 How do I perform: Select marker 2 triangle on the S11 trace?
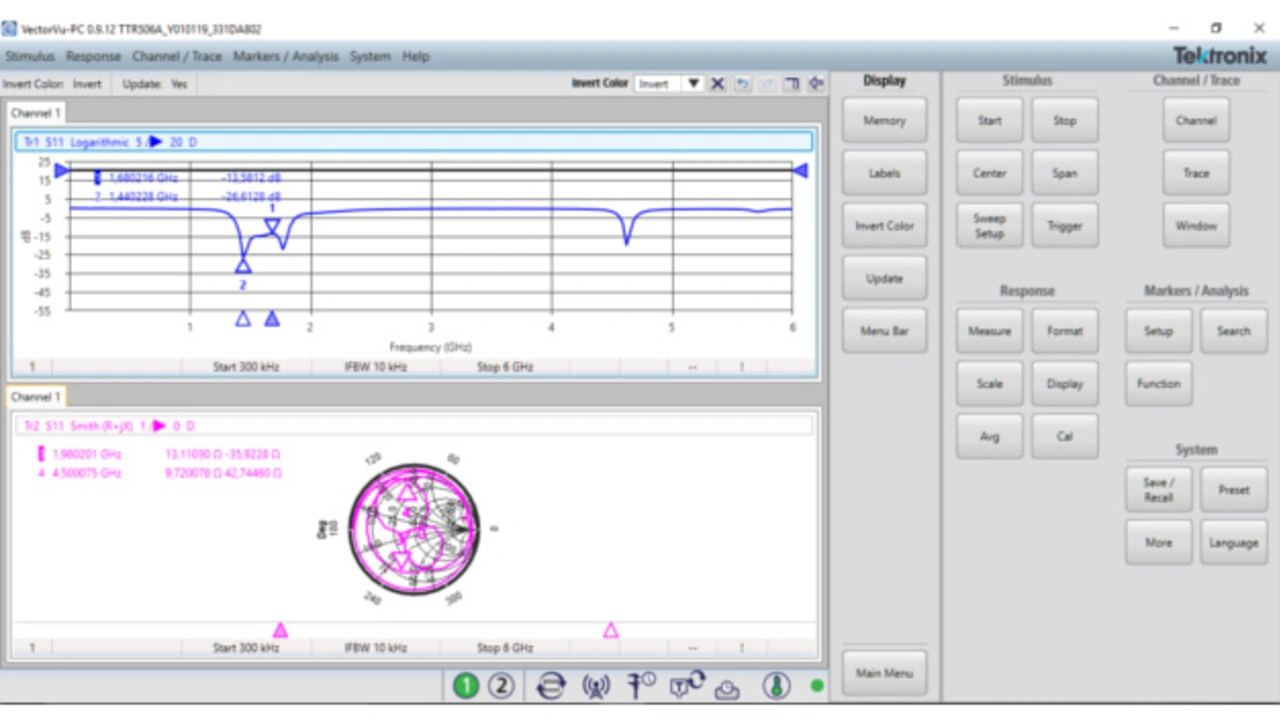click(x=243, y=266)
